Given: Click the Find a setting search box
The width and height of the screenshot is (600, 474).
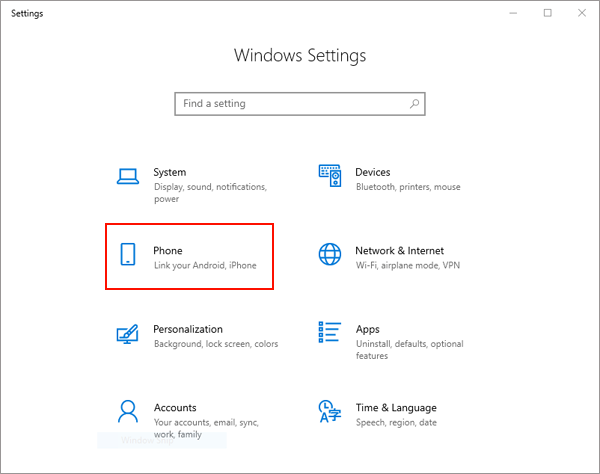Looking at the screenshot, I should tap(290, 104).
